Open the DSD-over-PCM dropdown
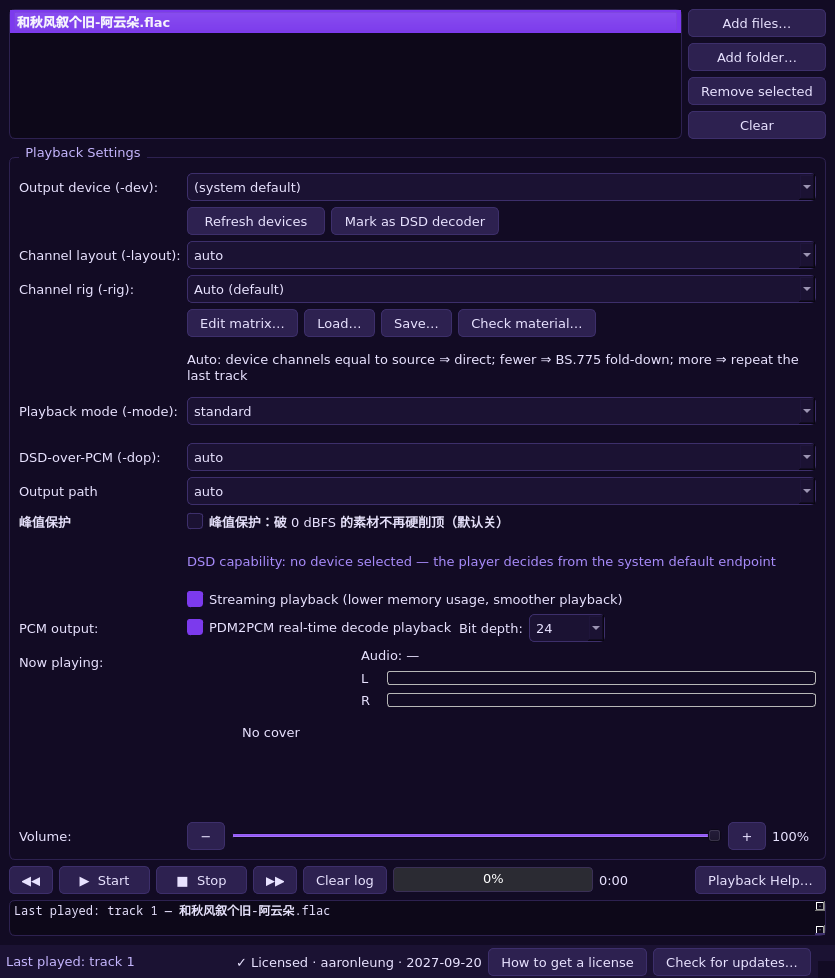835x978 pixels. pos(501,457)
